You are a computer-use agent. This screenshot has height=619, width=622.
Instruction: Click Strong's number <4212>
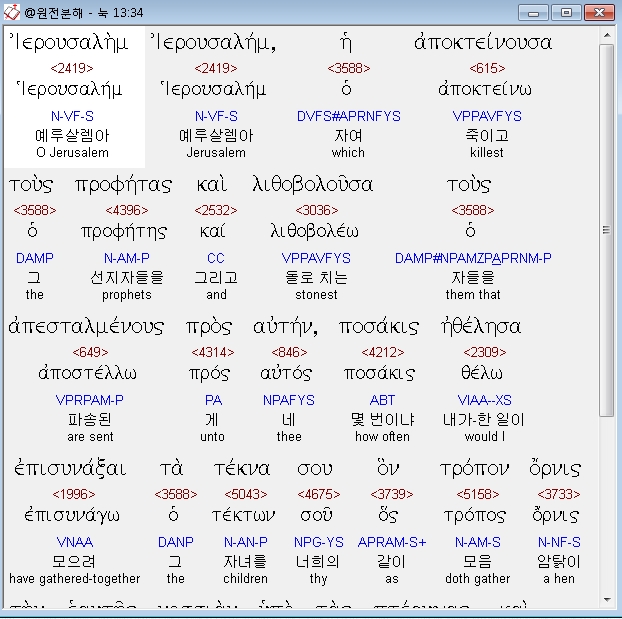click(382, 352)
